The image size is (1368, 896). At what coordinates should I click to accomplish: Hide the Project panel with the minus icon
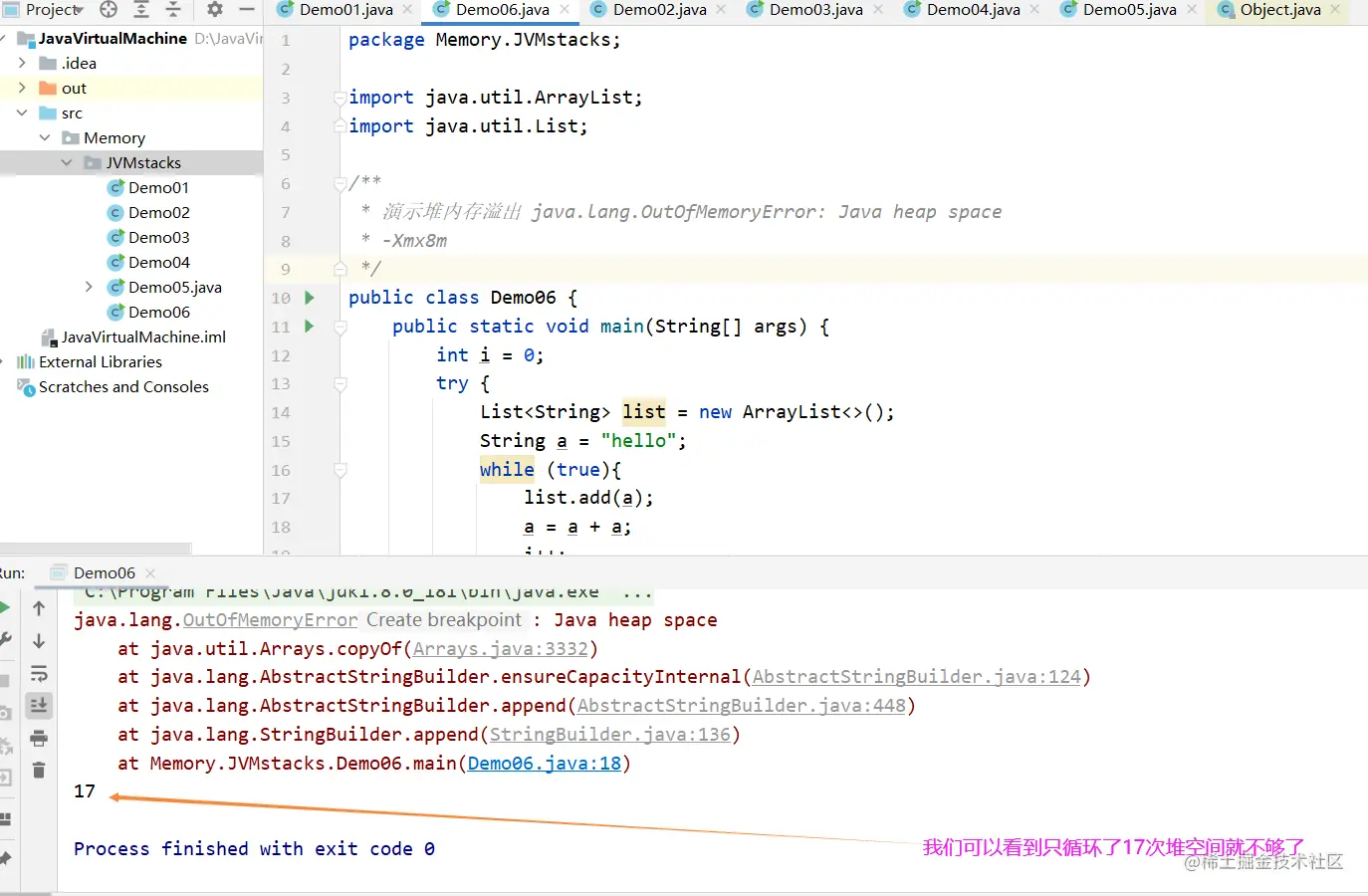click(247, 9)
